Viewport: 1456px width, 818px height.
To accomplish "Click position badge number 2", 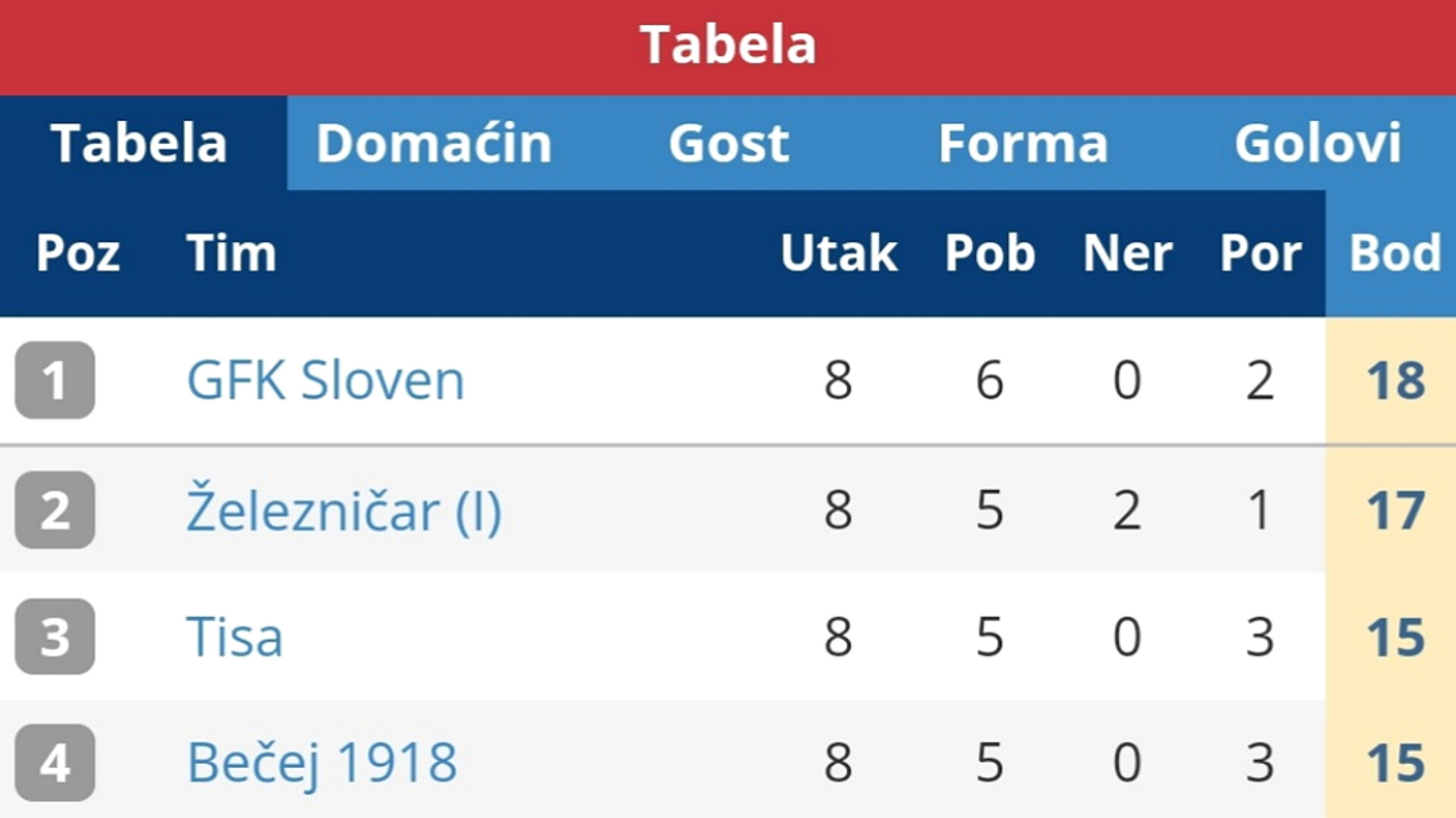I will coord(55,509).
